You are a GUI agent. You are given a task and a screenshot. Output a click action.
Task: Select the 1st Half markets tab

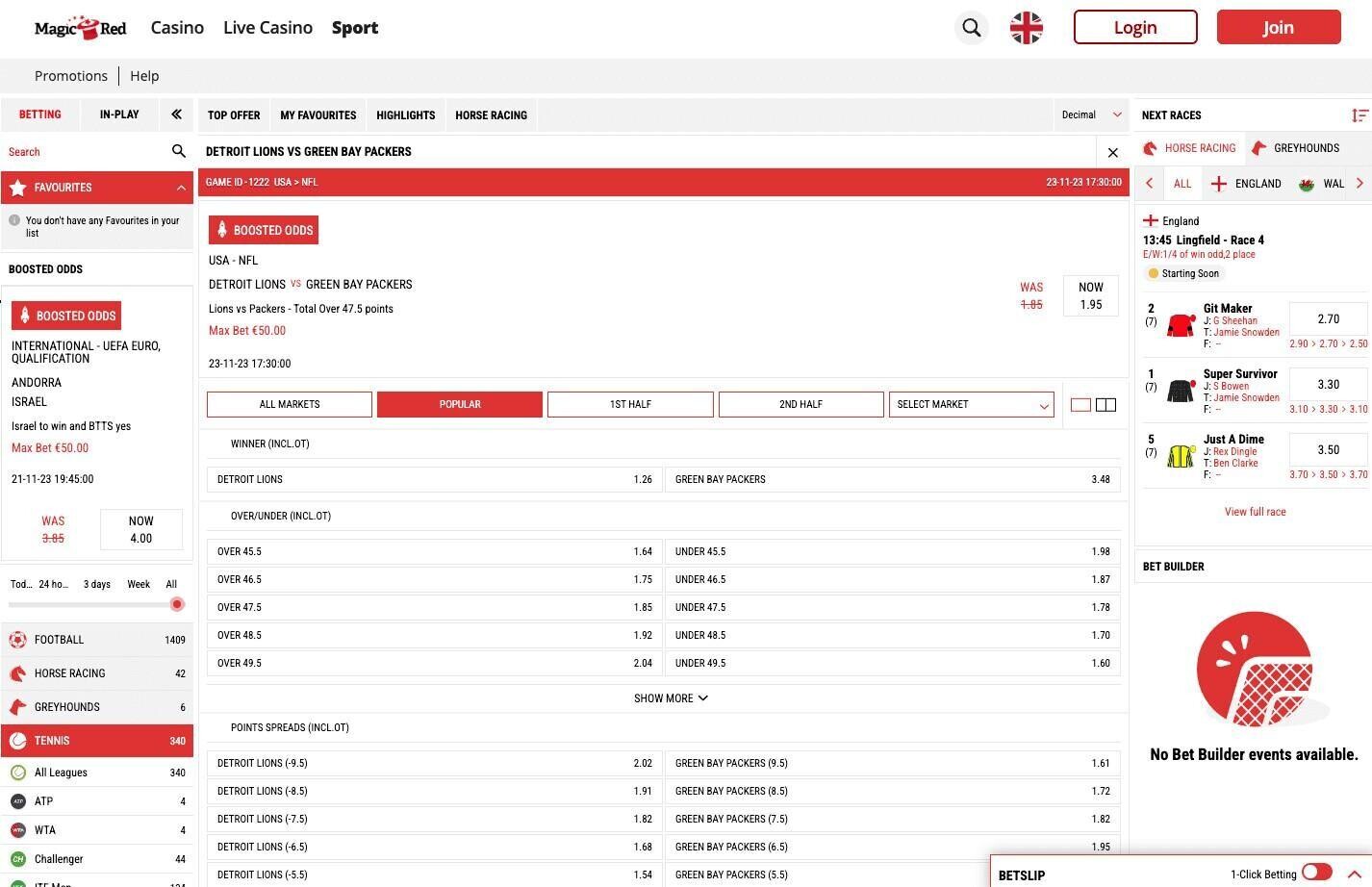(x=630, y=405)
